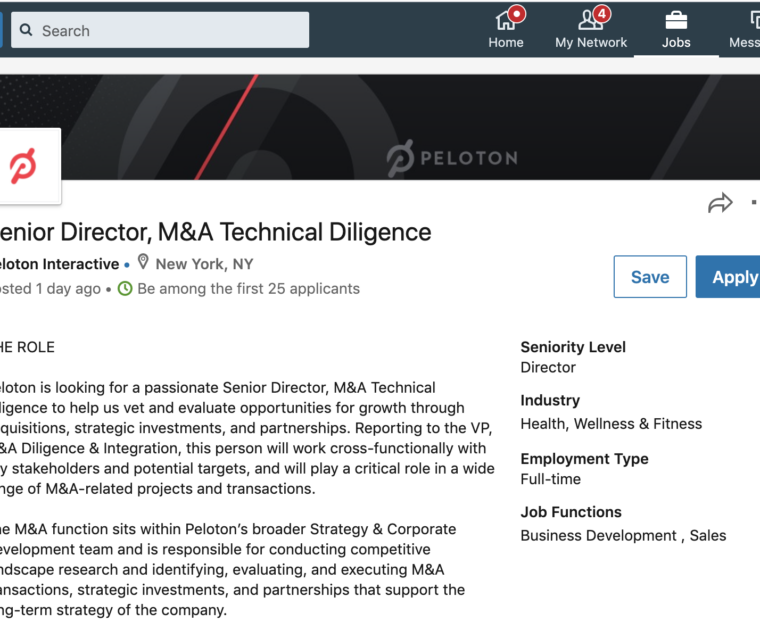Click the red 4 notification badge

pos(601,14)
